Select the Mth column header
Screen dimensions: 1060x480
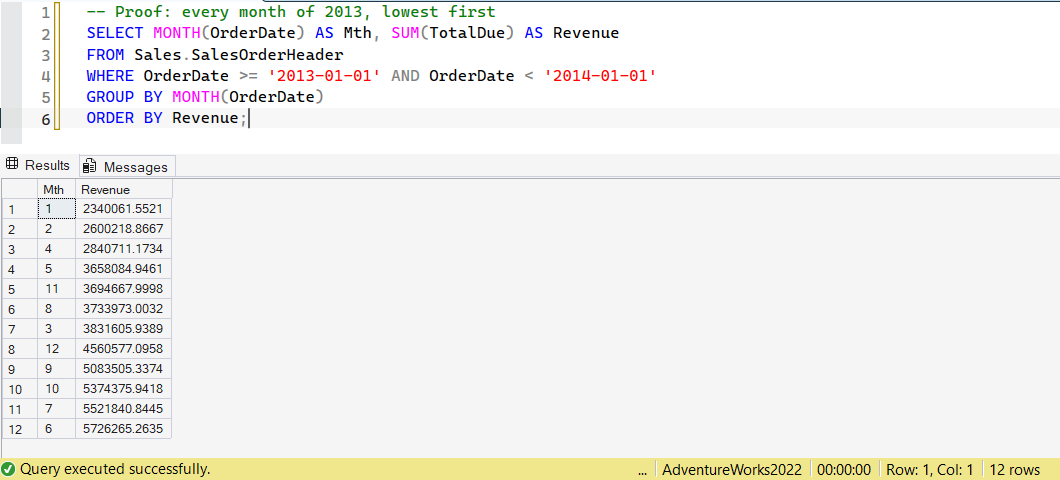point(56,189)
